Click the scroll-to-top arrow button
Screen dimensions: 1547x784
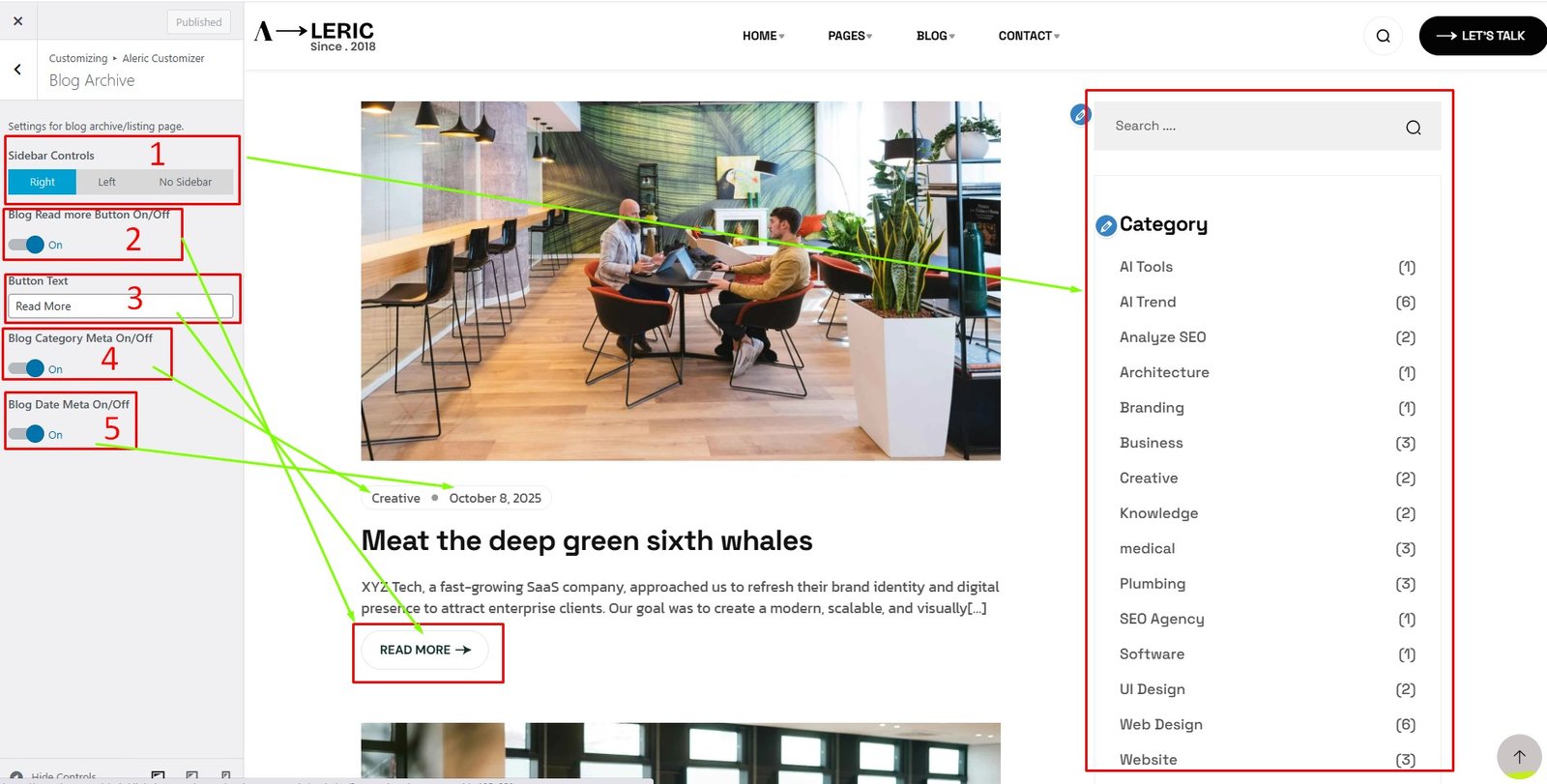coord(1519,757)
